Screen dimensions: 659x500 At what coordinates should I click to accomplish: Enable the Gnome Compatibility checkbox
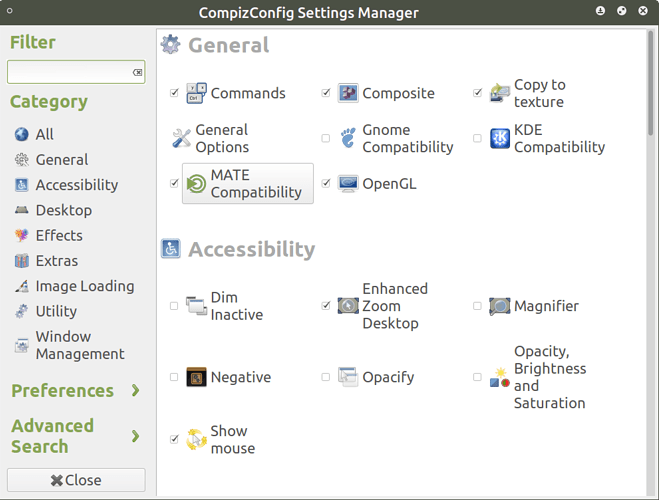326,138
